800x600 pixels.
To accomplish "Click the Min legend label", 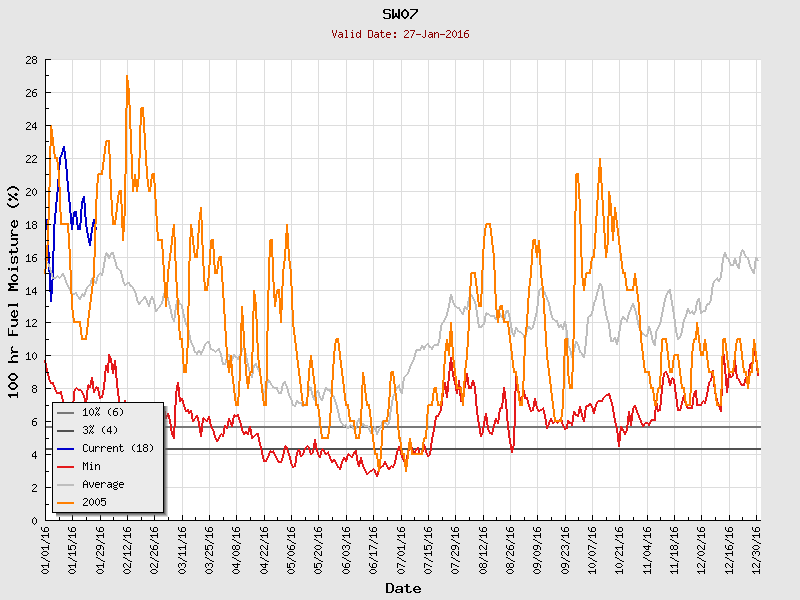I will click(92, 466).
